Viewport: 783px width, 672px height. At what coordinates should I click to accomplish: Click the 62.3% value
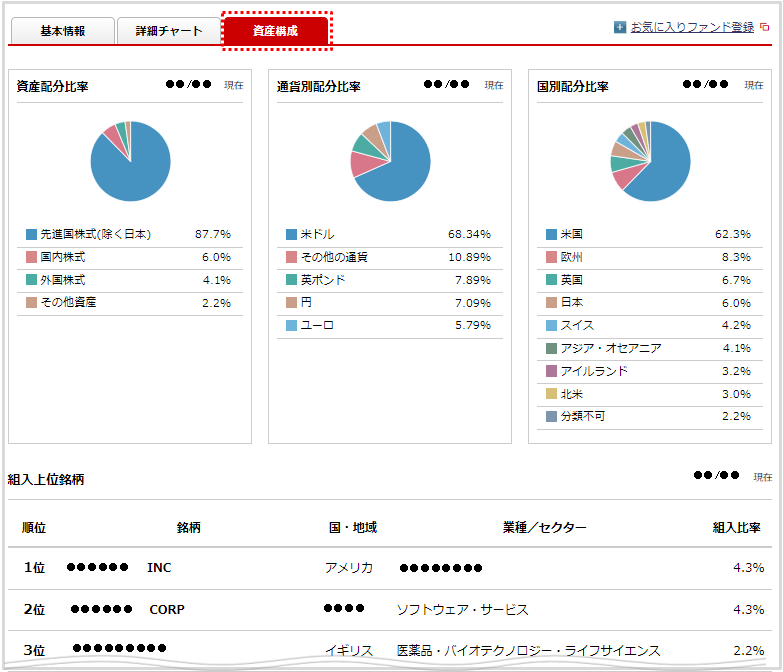pyautogui.click(x=733, y=234)
